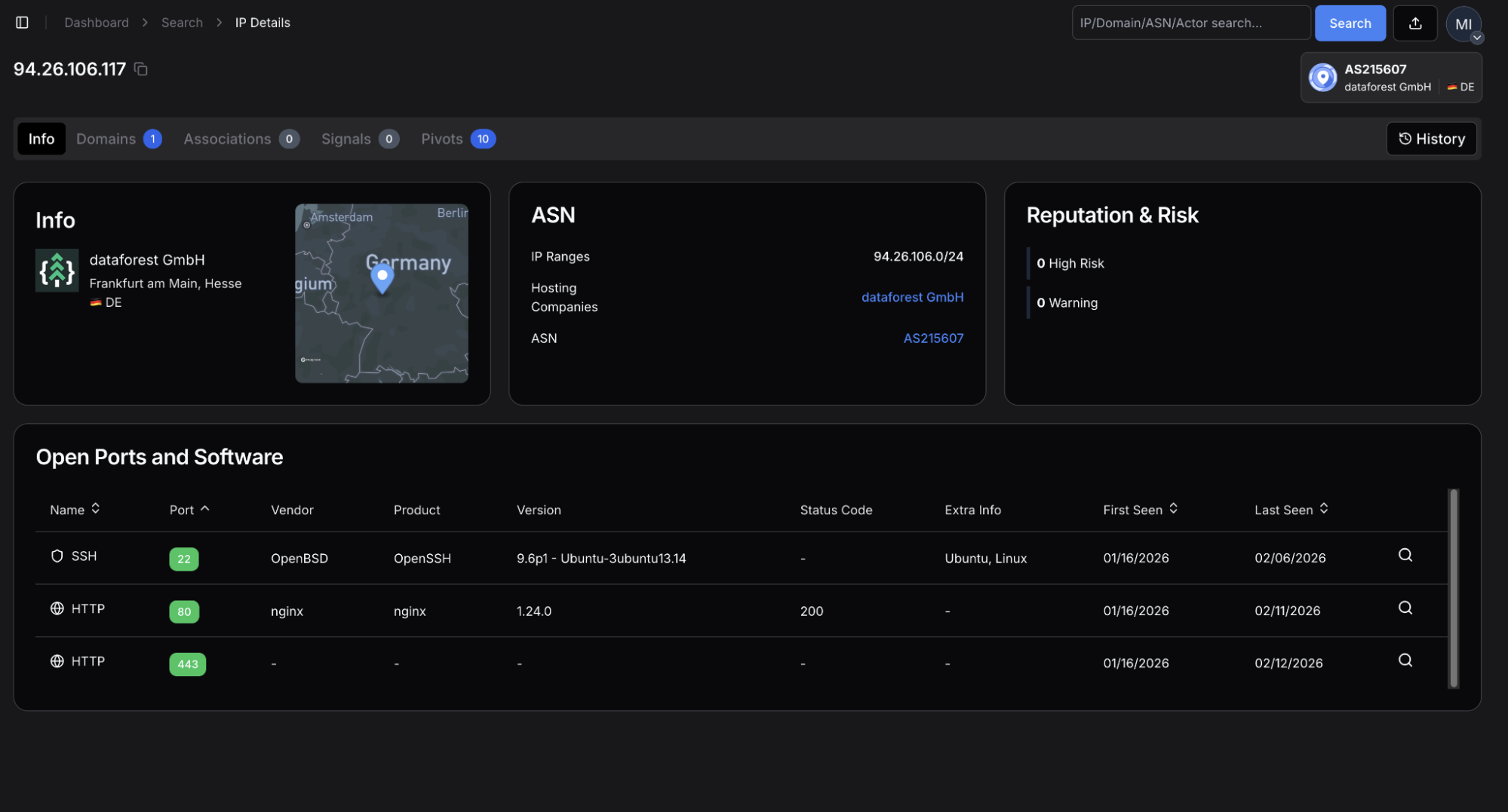Copy the IP address 94.26.106.117
Viewport: 1508px width, 812px height.
[140, 69]
